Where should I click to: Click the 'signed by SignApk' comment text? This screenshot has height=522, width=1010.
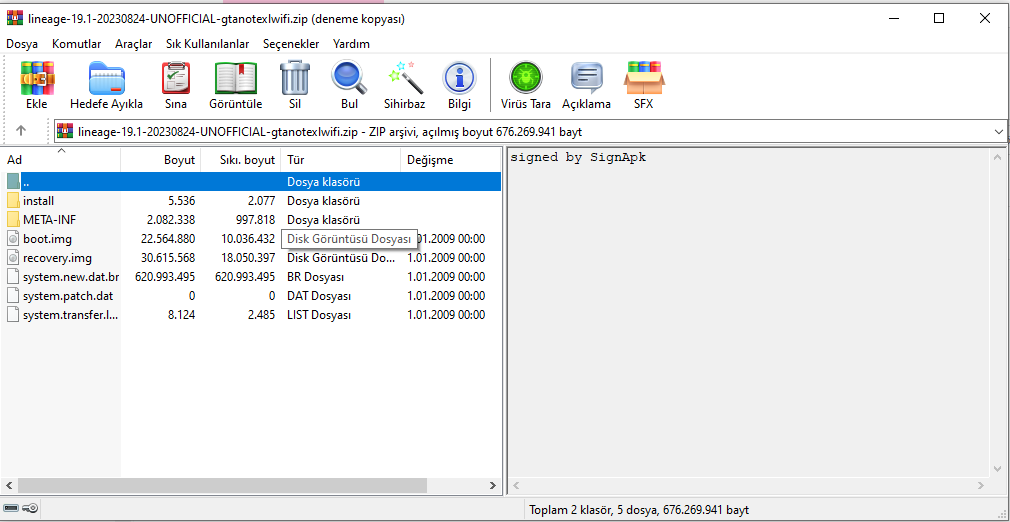coord(578,157)
